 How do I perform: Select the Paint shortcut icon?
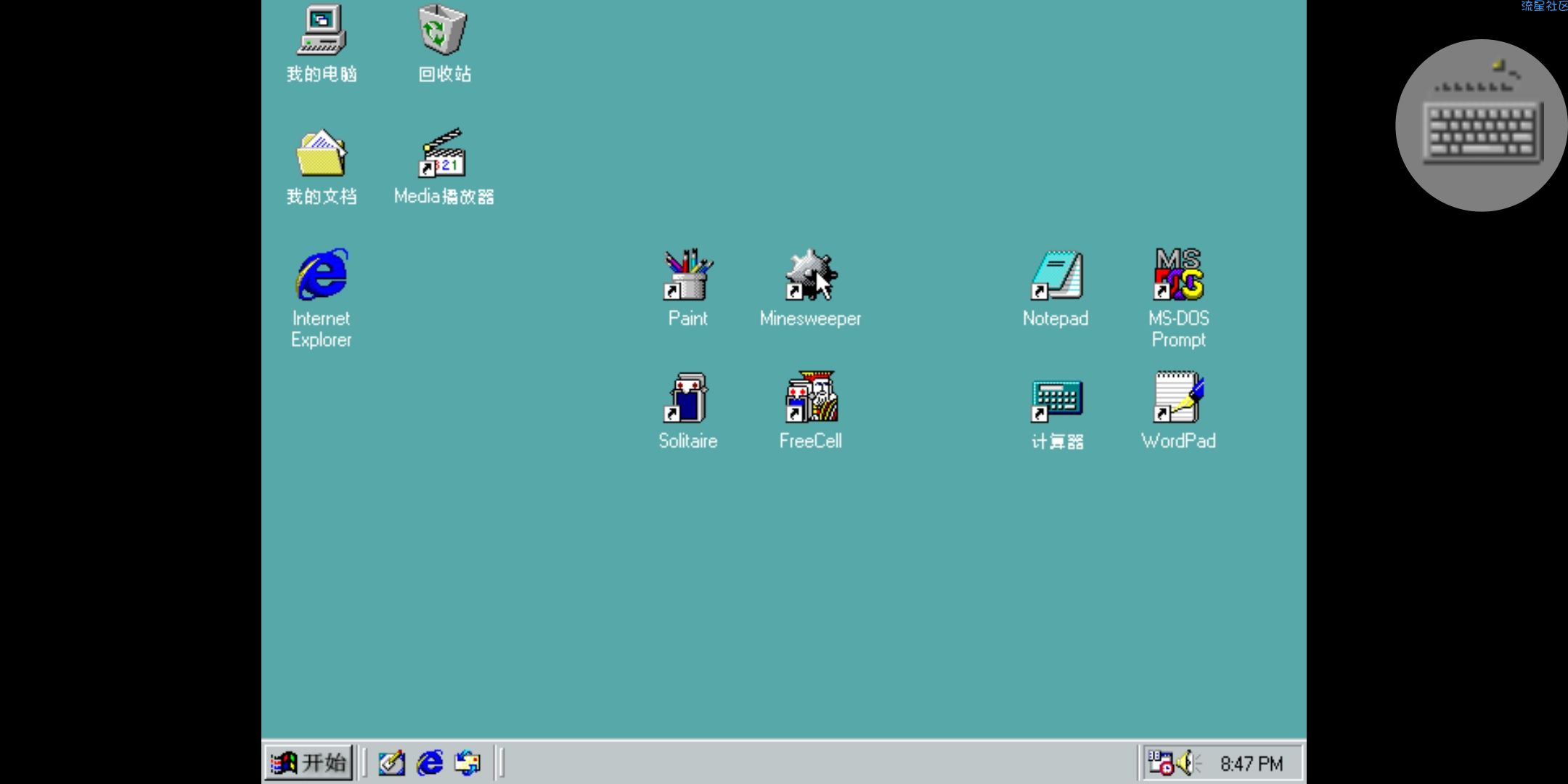tap(688, 275)
